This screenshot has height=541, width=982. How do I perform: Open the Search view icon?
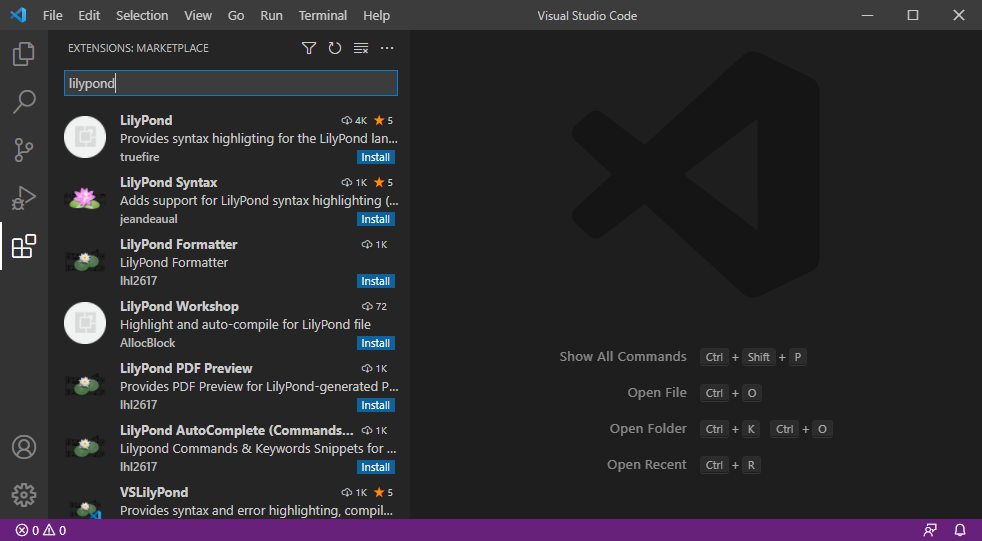[x=24, y=102]
